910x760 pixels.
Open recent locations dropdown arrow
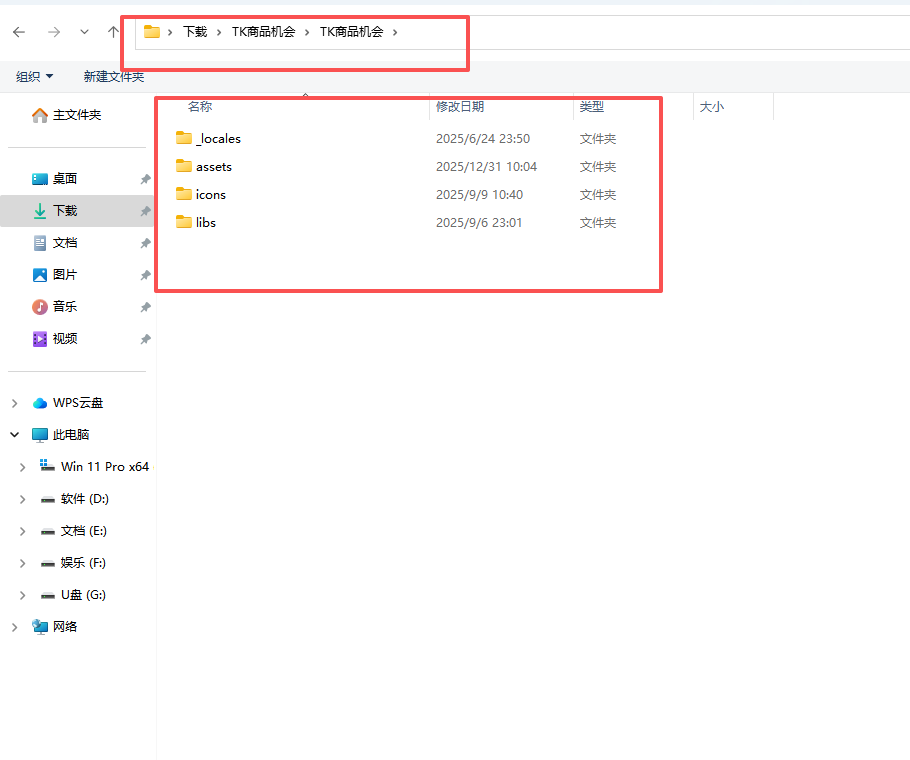click(x=84, y=32)
